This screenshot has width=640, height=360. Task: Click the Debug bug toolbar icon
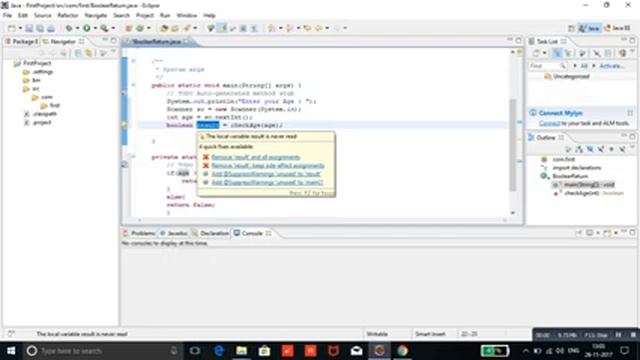point(69,28)
